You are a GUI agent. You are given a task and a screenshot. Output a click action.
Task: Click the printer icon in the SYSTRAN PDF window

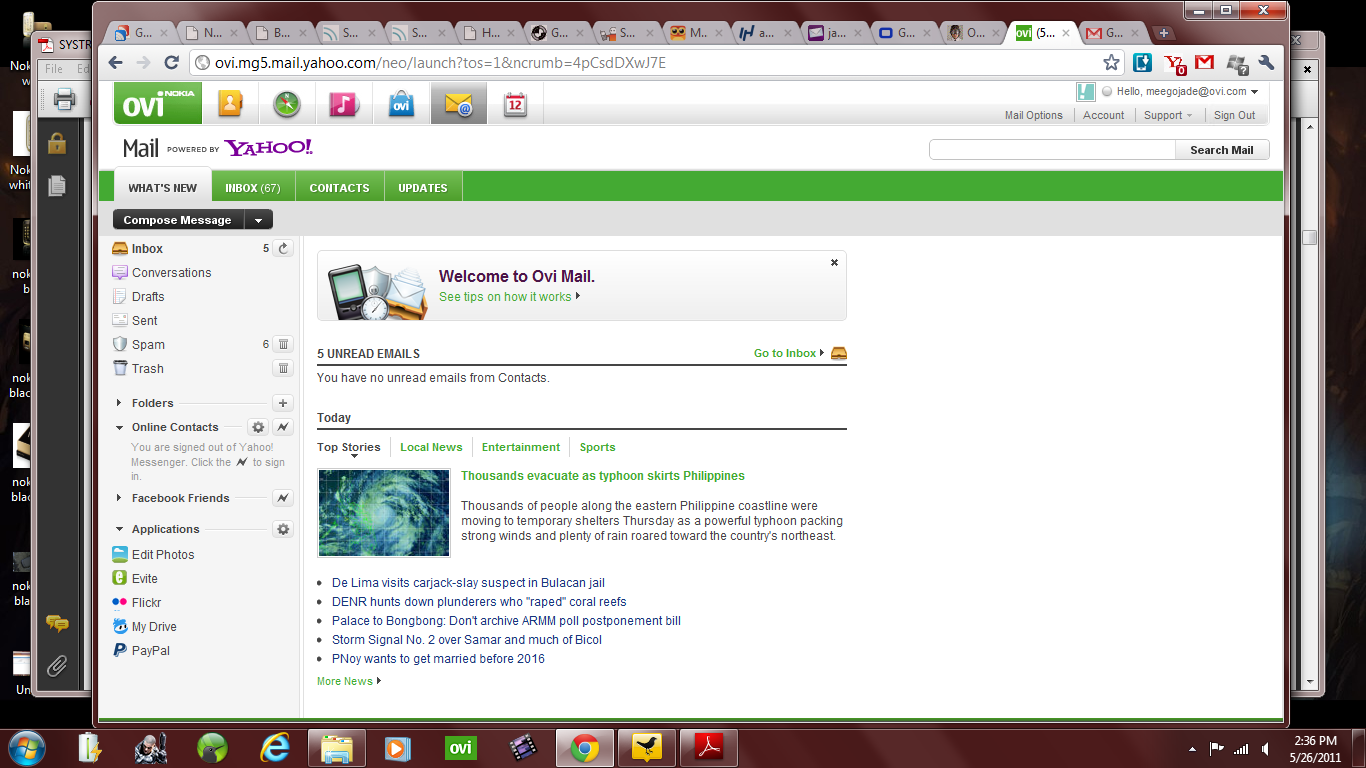click(x=64, y=99)
